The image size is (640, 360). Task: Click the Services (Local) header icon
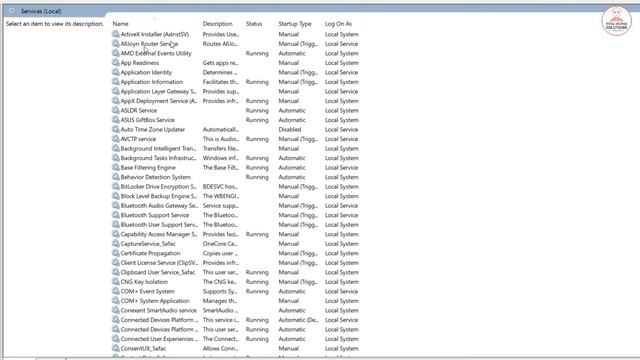[x=12, y=11]
